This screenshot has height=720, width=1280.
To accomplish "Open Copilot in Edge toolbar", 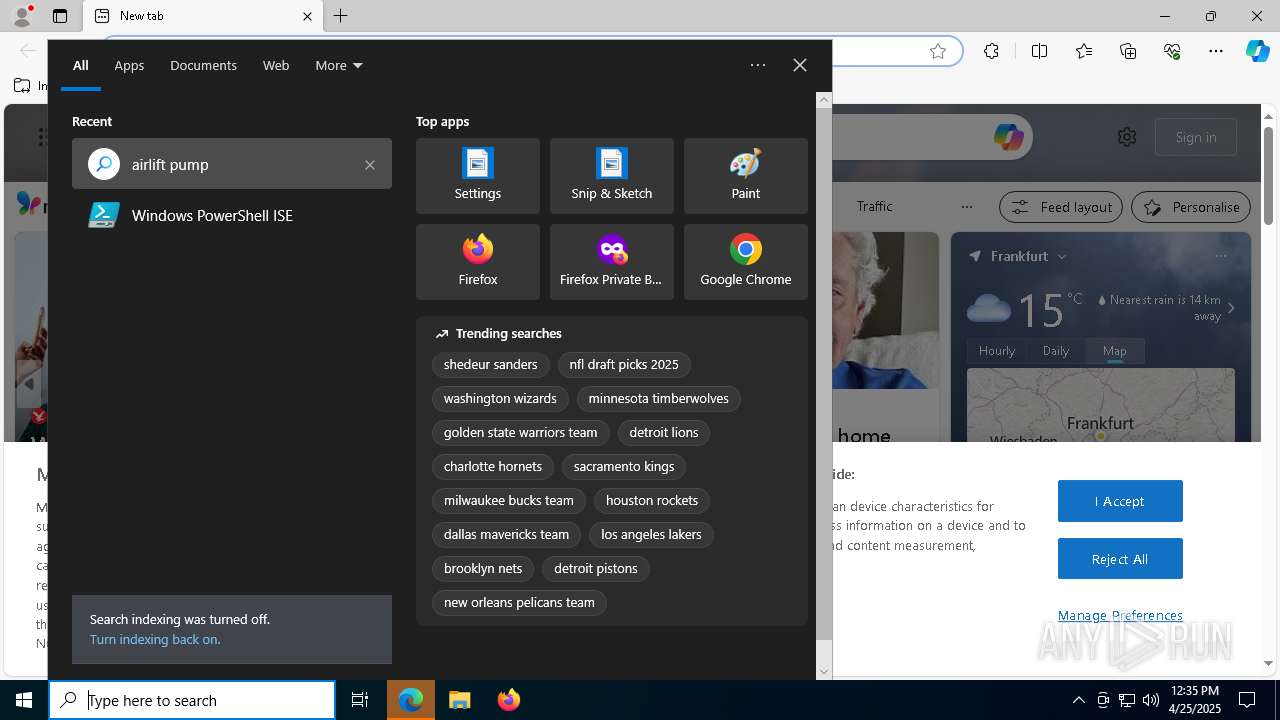I will click(1258, 51).
